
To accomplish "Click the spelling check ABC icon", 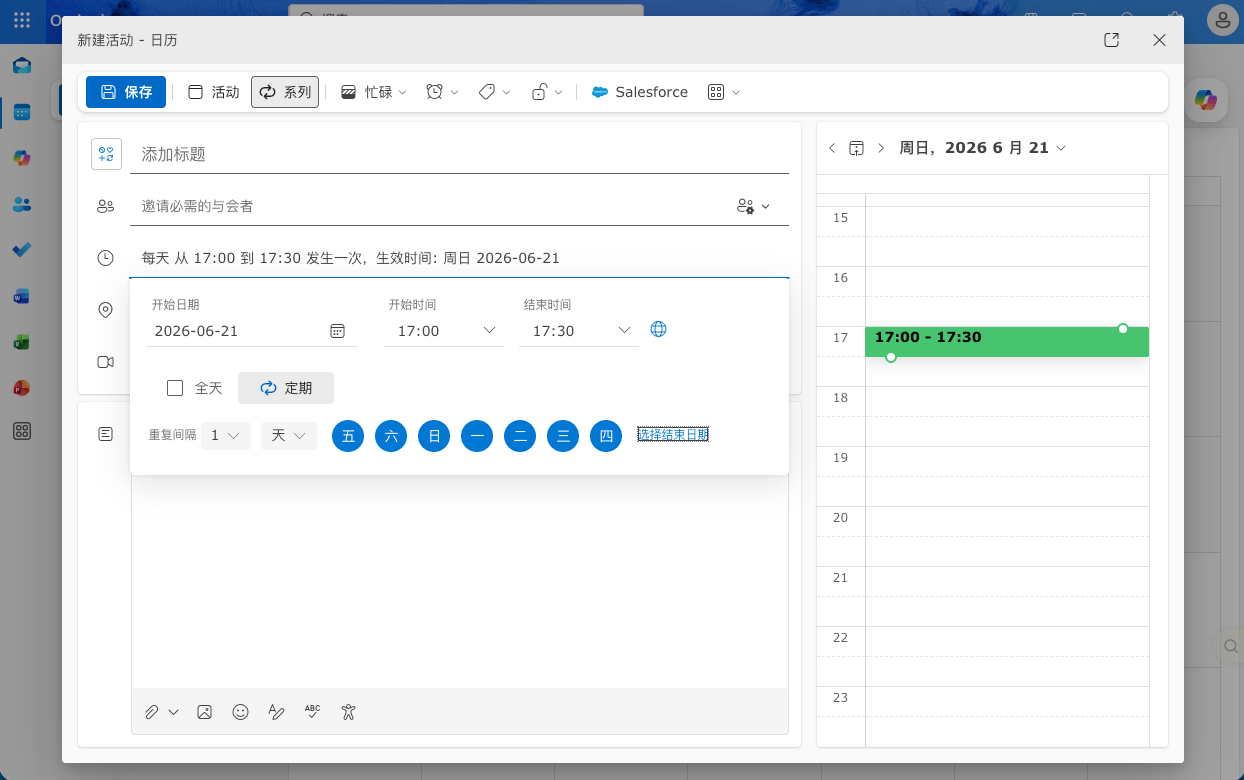I will click(312, 712).
